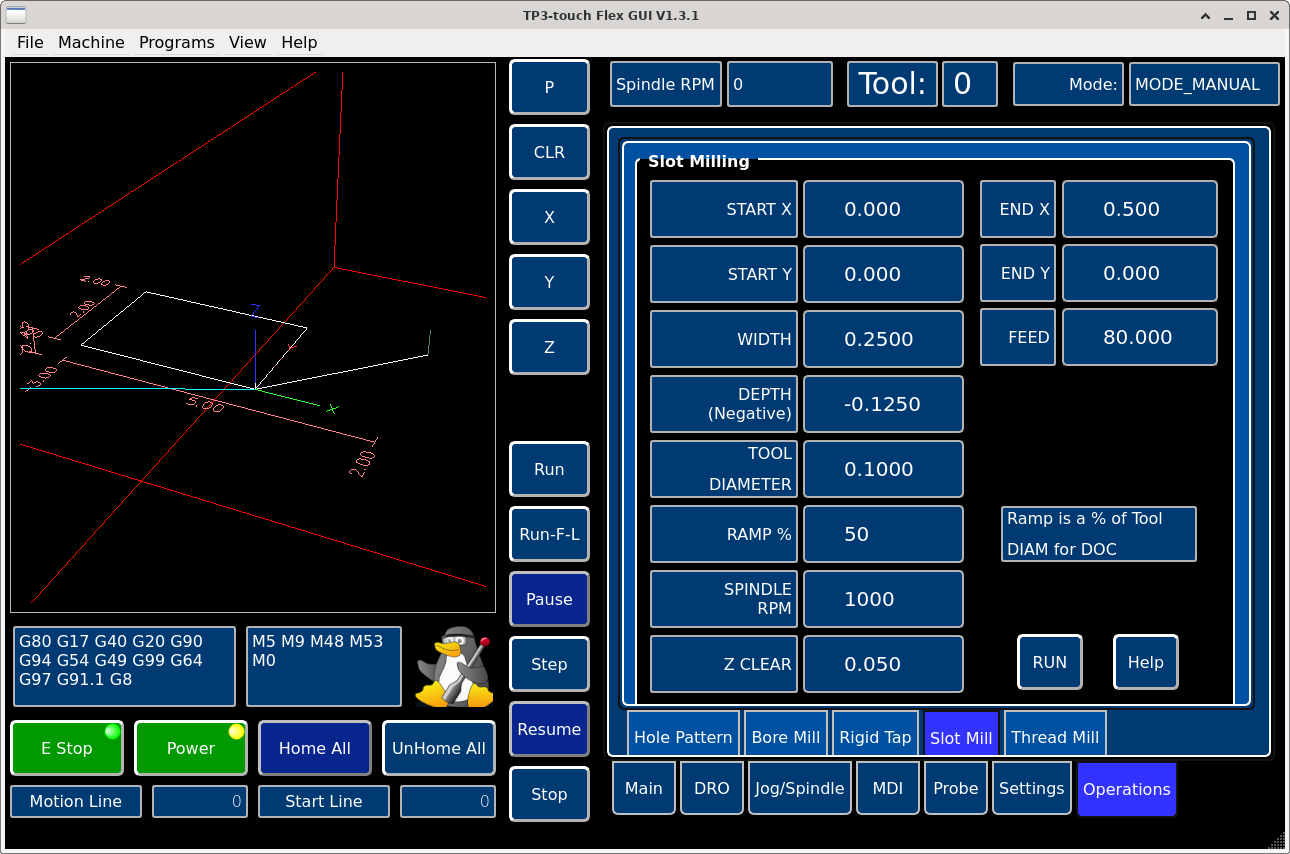Click the Start Line number field
Viewport: 1290px width, 854px height.
click(x=447, y=801)
